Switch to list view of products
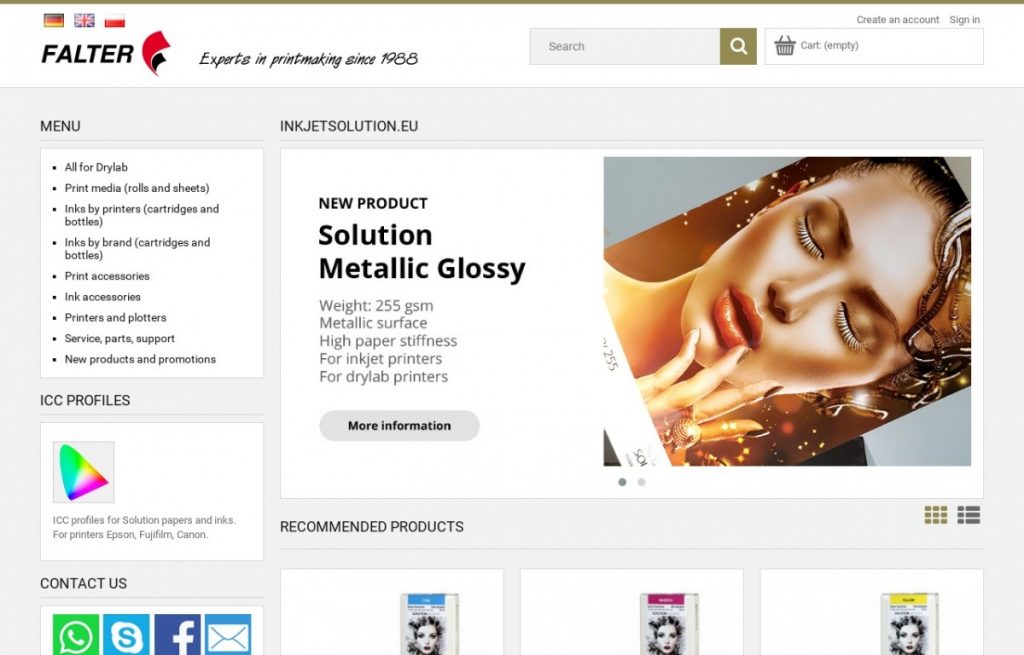The height and width of the screenshot is (655, 1024). 968,515
